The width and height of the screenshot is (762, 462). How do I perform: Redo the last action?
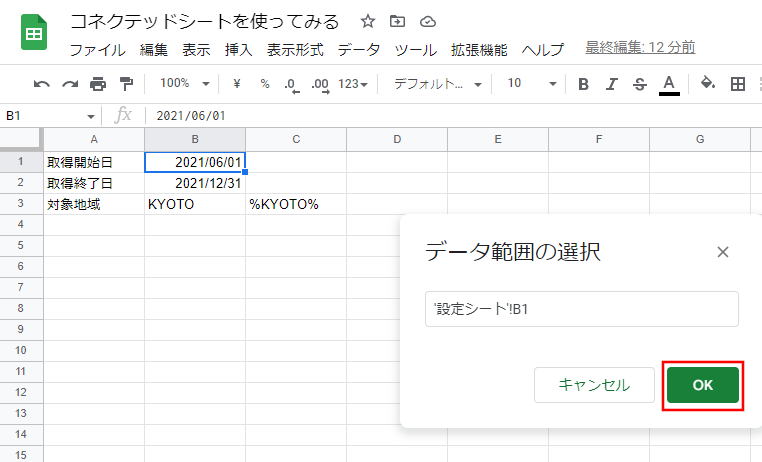(x=70, y=84)
